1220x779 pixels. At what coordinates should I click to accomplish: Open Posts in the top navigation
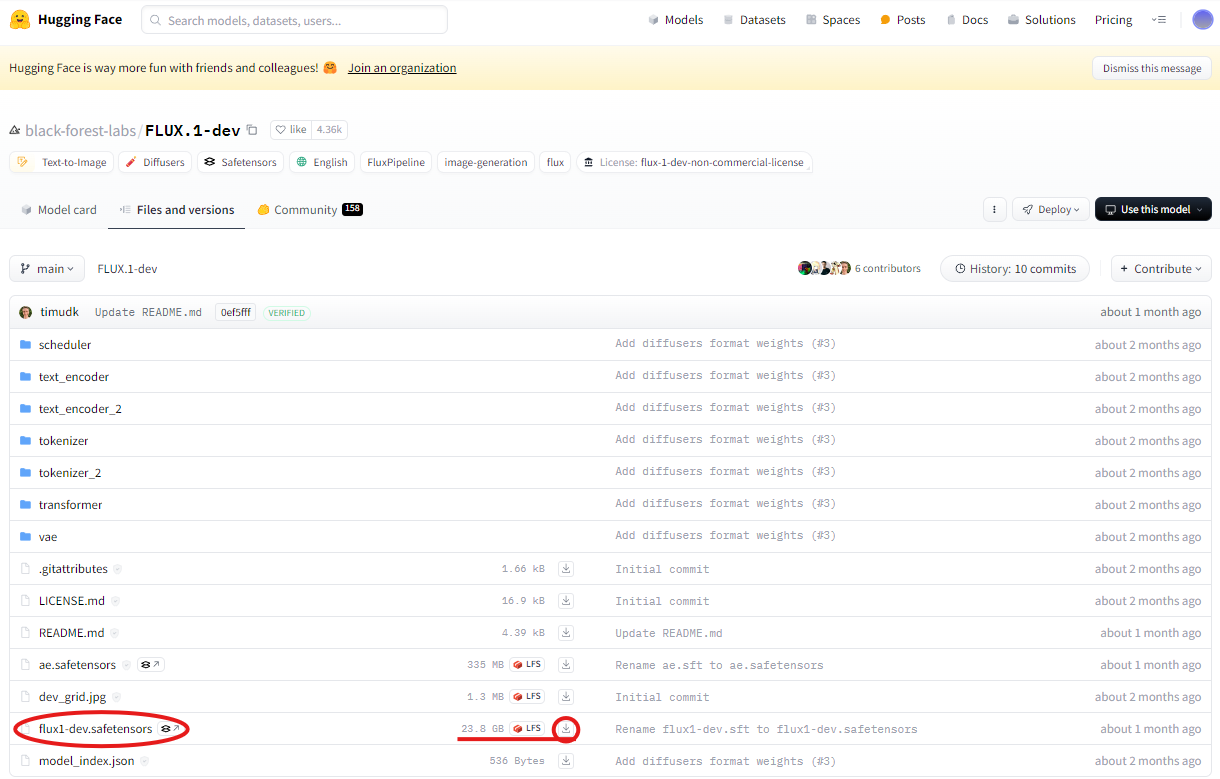903,20
